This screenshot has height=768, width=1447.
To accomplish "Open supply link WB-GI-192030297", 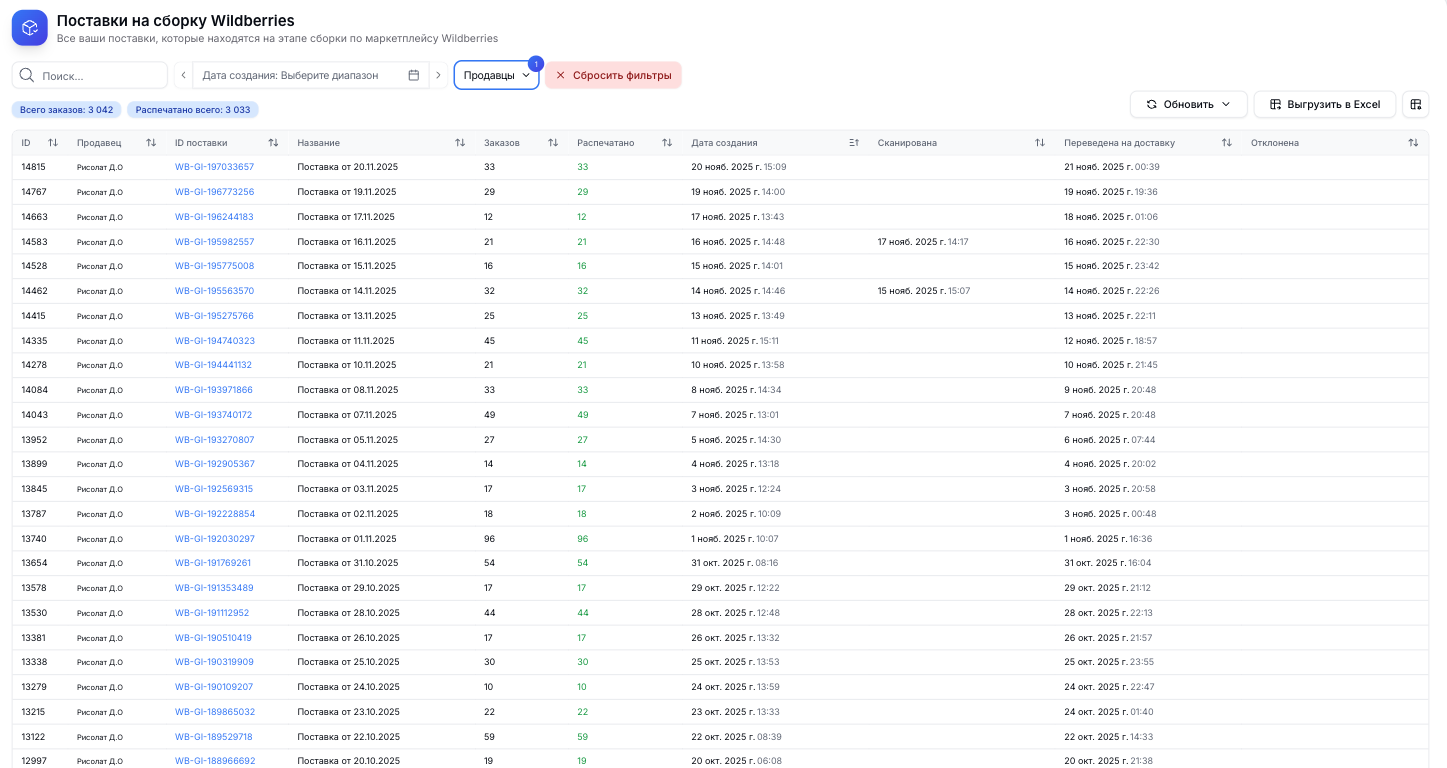I will tap(214, 539).
